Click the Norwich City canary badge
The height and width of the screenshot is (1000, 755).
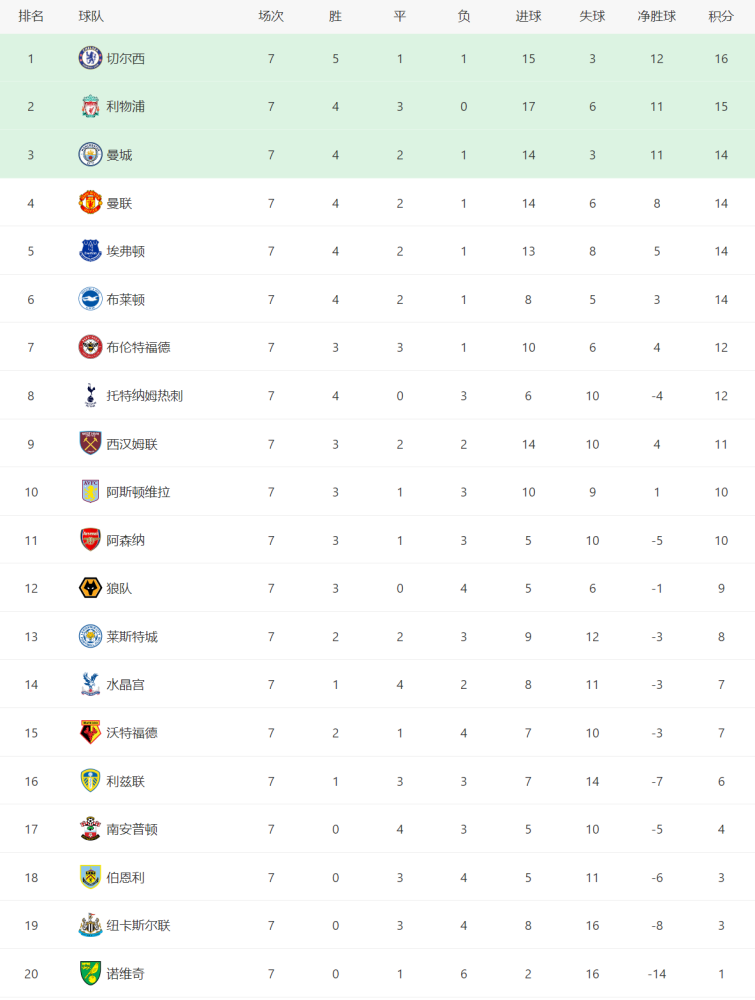point(90,973)
